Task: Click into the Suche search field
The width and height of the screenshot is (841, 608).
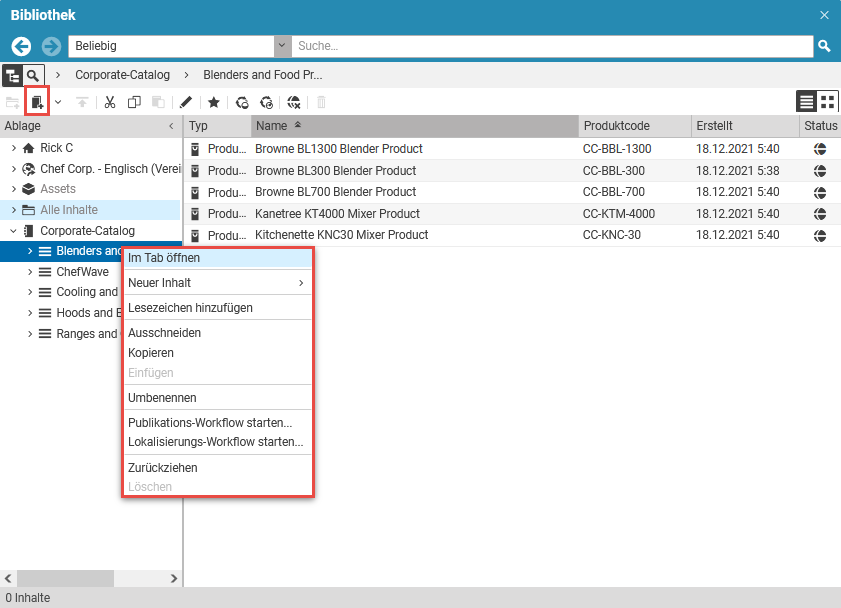Action: pyautogui.click(x=550, y=46)
